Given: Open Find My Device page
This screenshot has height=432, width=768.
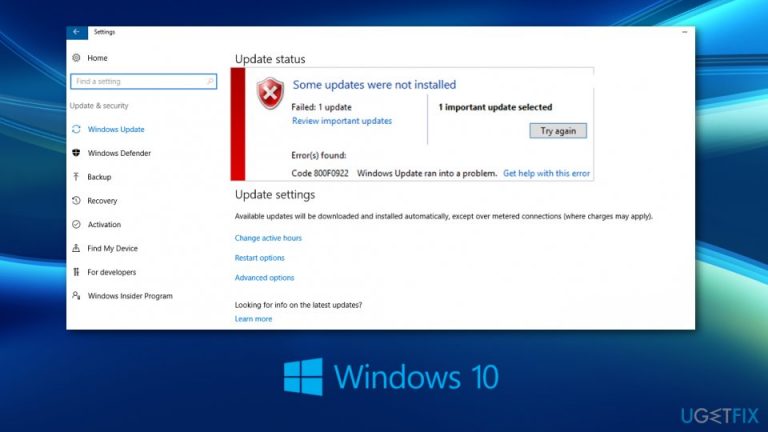Looking at the screenshot, I should tap(113, 248).
